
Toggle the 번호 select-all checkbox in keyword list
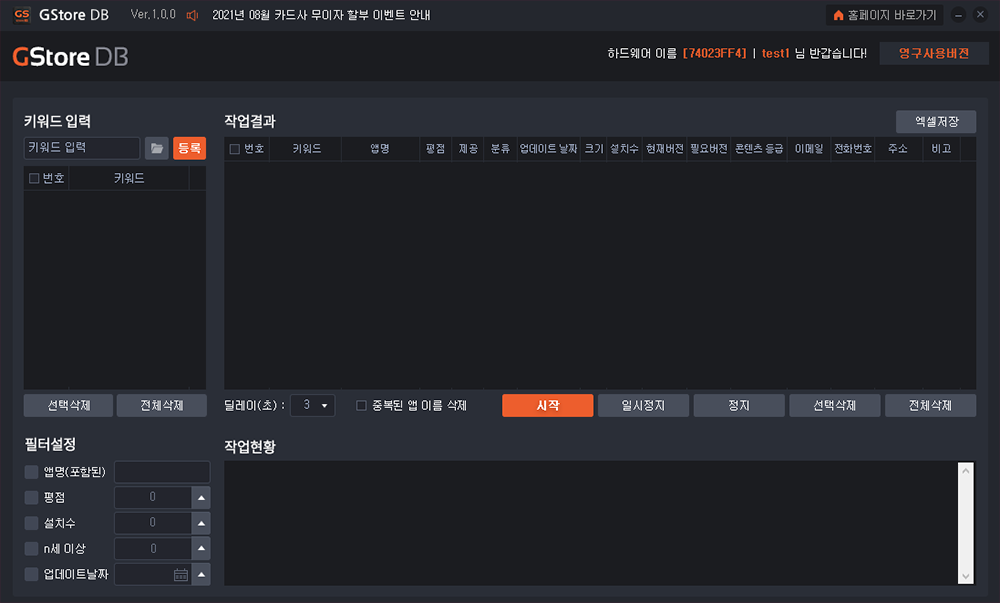point(34,178)
